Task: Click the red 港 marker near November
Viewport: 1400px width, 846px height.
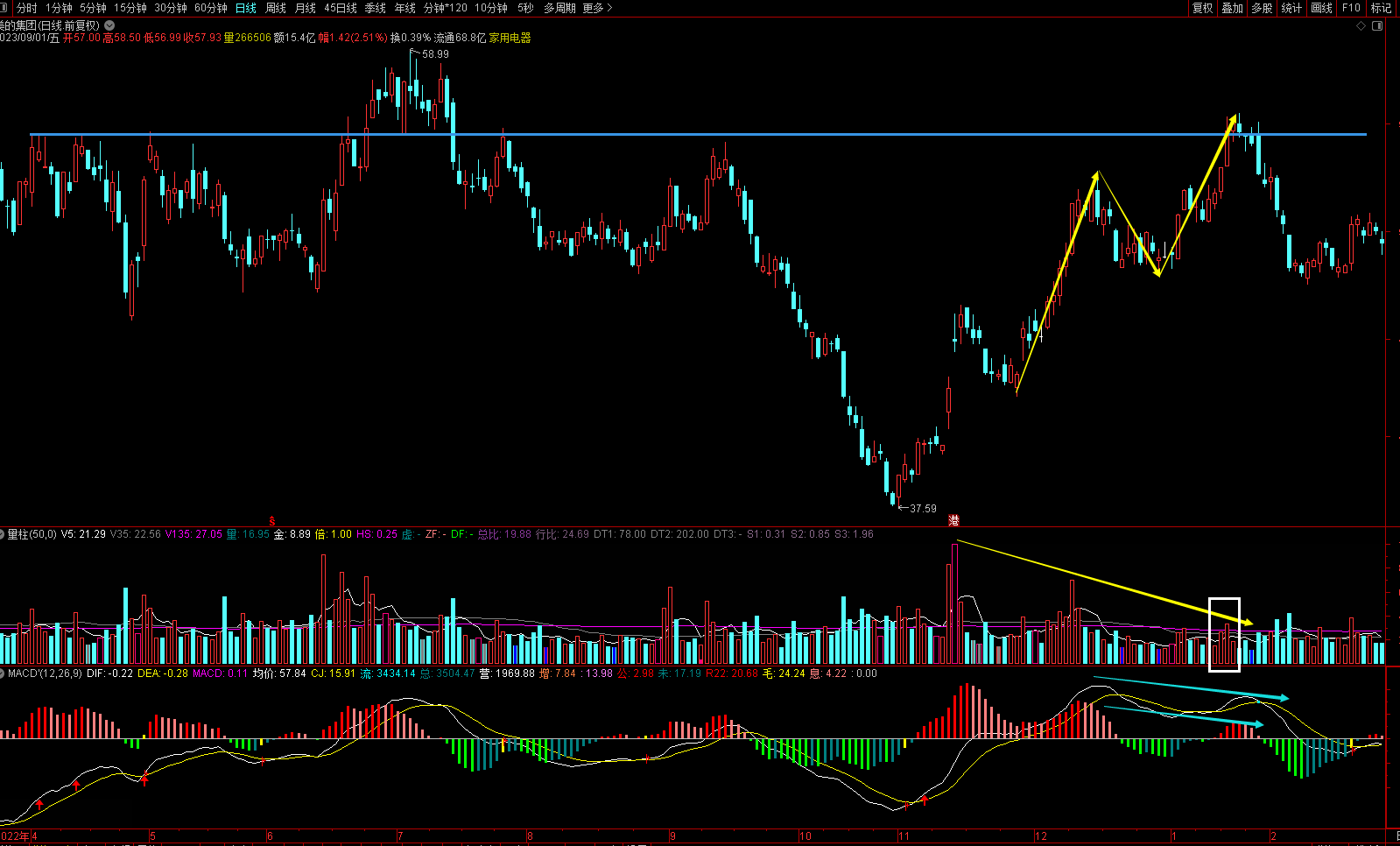Action: click(x=953, y=520)
